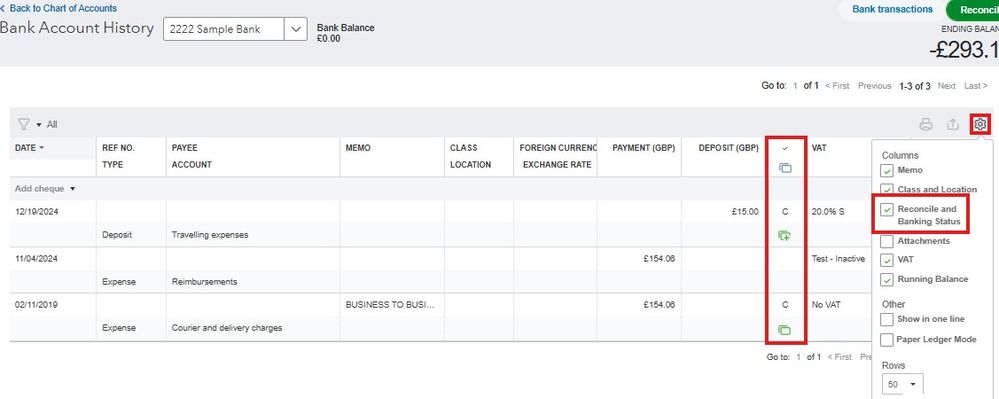Click FOREIGN CURRENCY column header

[558, 148]
